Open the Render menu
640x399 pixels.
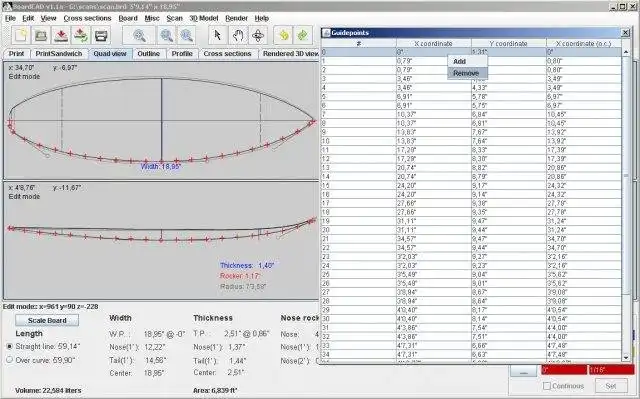(236, 18)
